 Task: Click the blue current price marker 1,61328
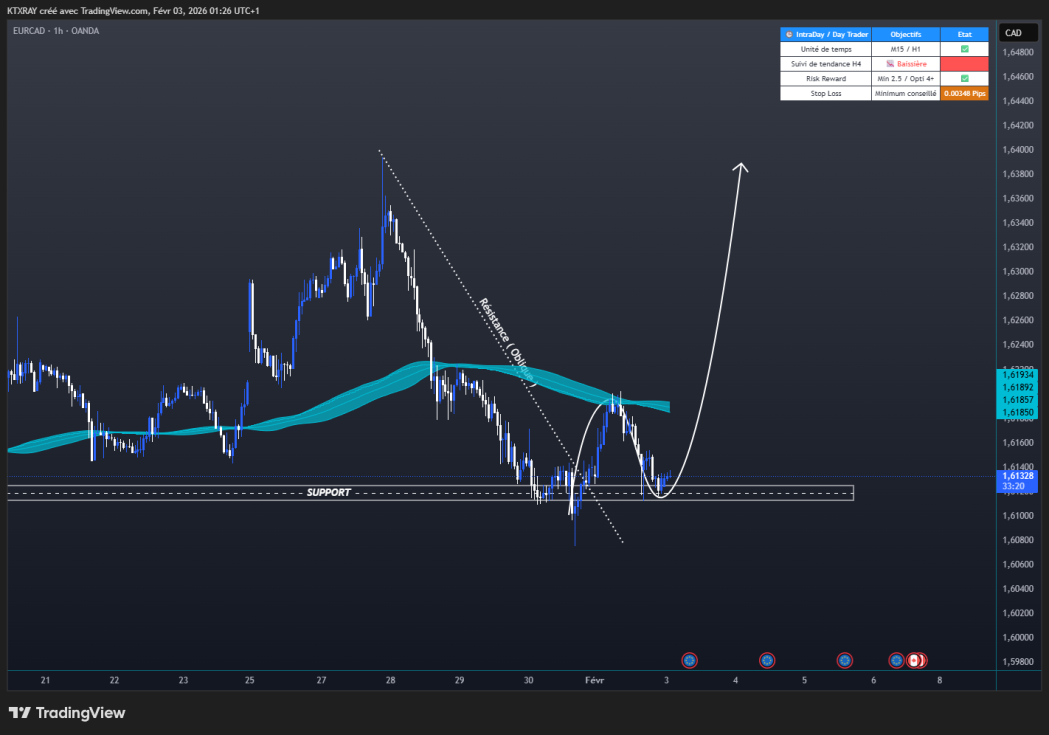(1018, 476)
